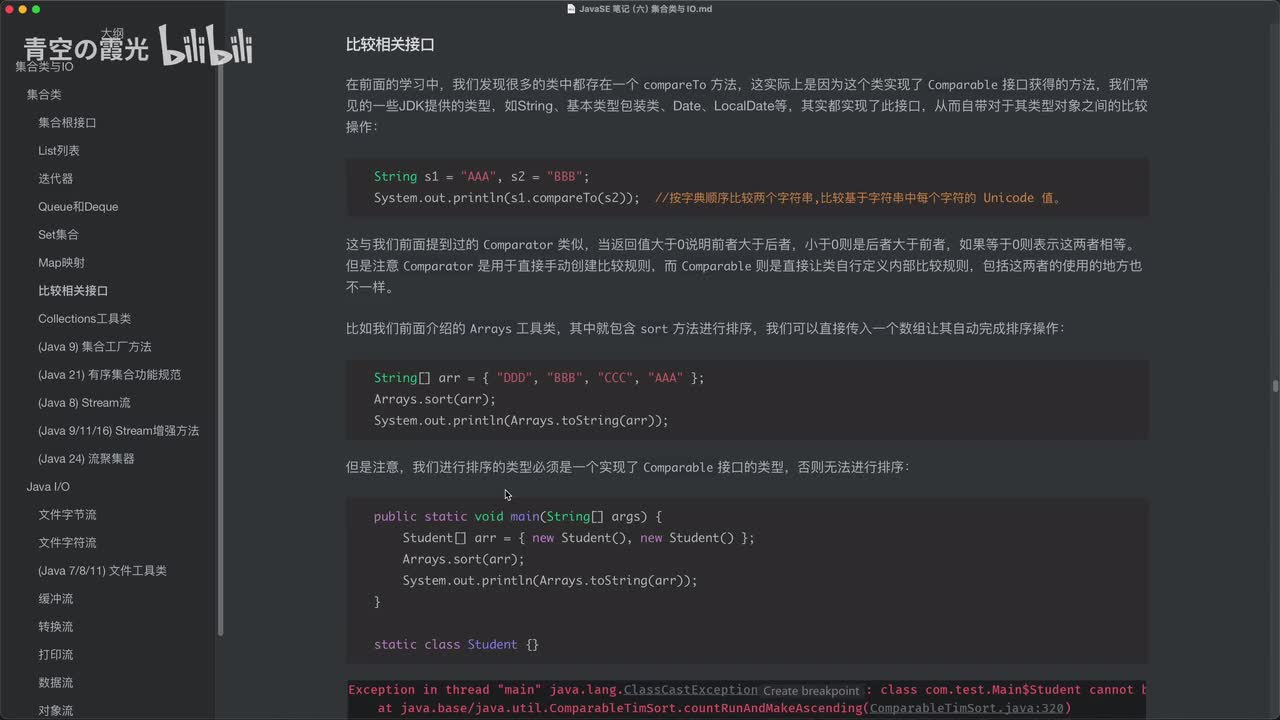Click inside the String s1 = "AAA" code line

click(481, 176)
